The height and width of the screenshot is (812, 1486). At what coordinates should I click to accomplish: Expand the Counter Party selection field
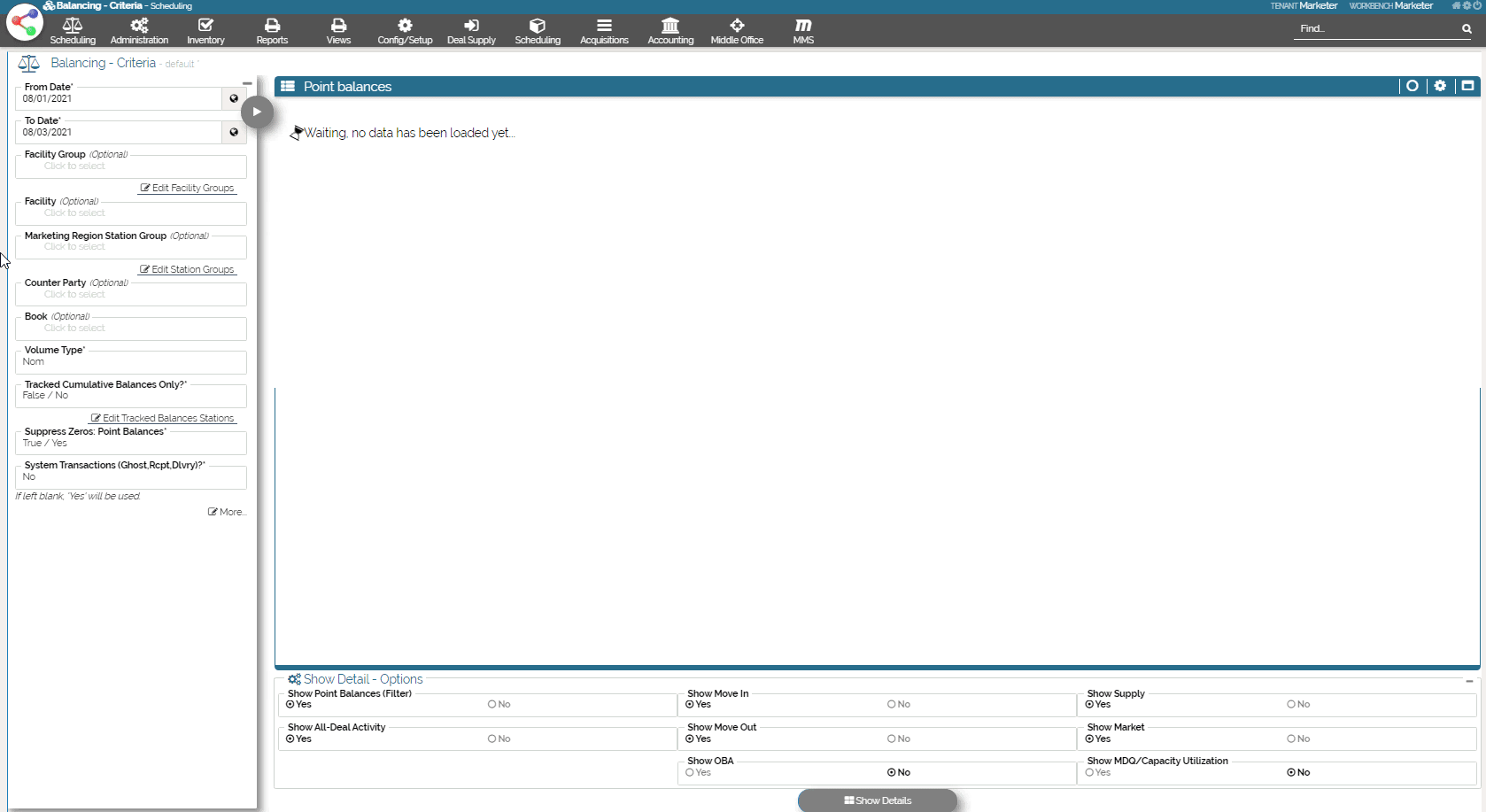(x=130, y=295)
